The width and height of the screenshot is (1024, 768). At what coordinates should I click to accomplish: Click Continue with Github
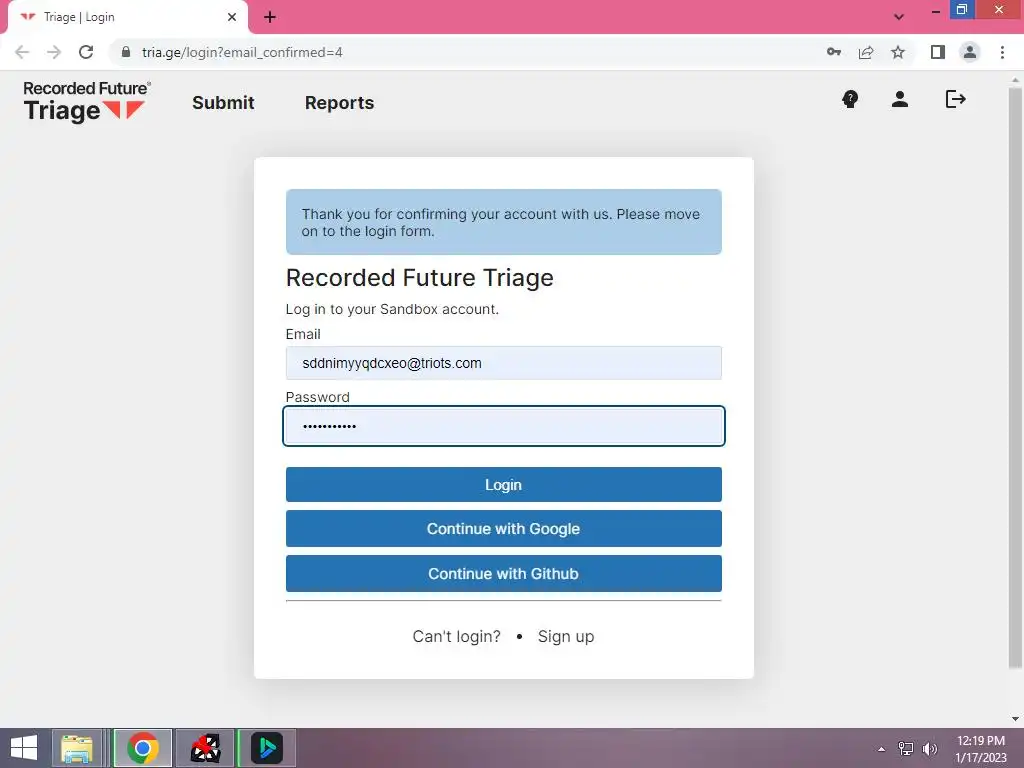(504, 573)
